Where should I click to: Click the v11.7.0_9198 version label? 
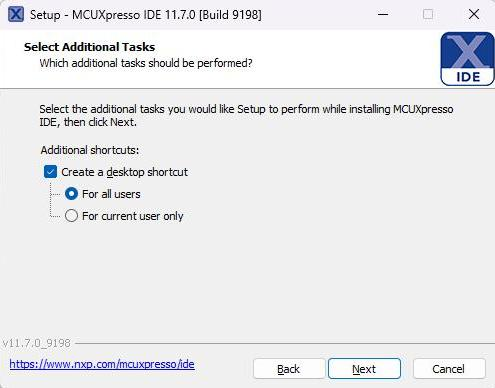[36, 343]
